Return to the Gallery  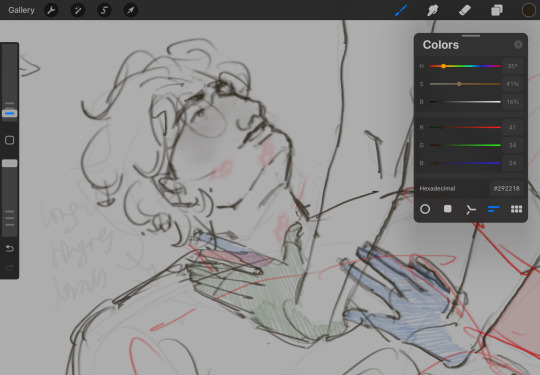pyautogui.click(x=21, y=10)
